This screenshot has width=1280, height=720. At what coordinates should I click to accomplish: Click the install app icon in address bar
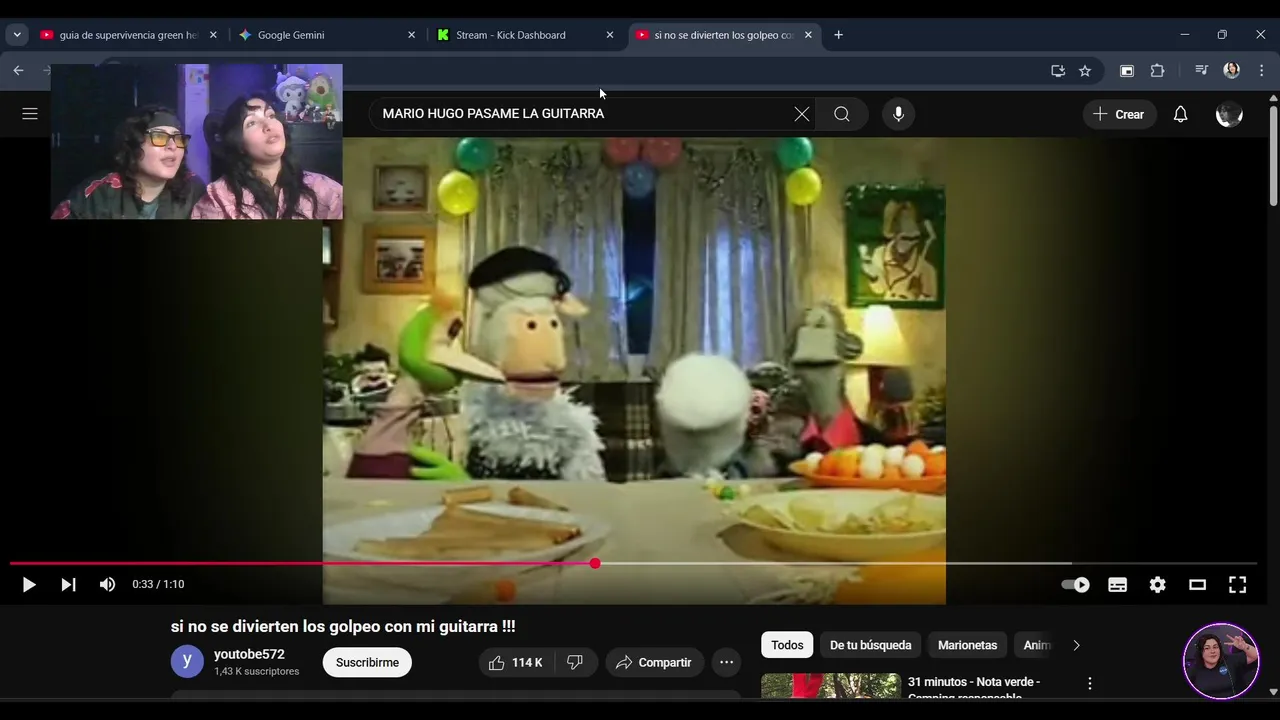point(1057,71)
